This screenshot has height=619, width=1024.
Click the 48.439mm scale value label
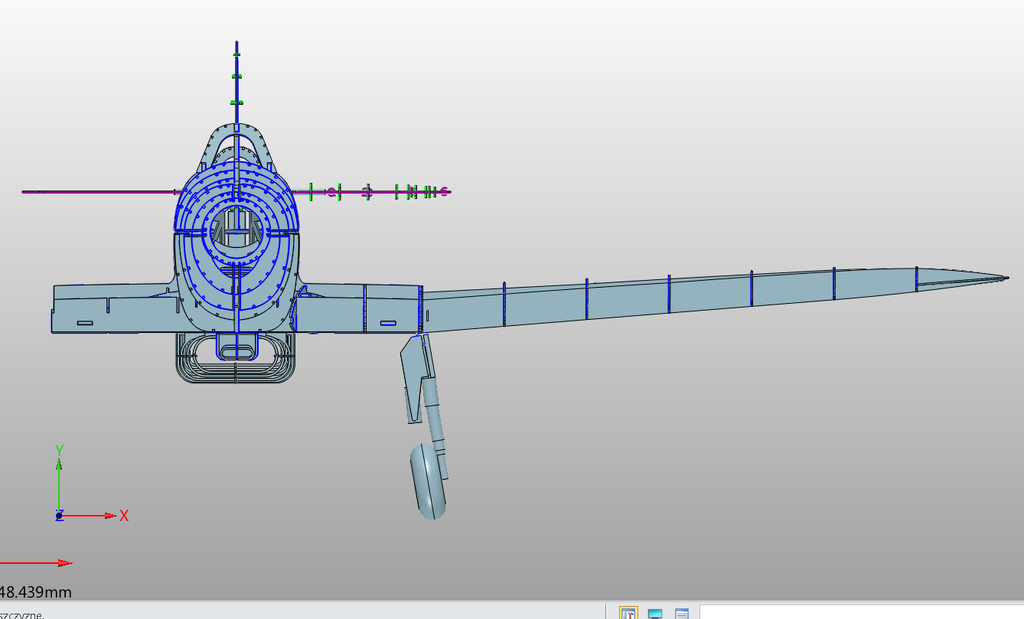[x=36, y=592]
